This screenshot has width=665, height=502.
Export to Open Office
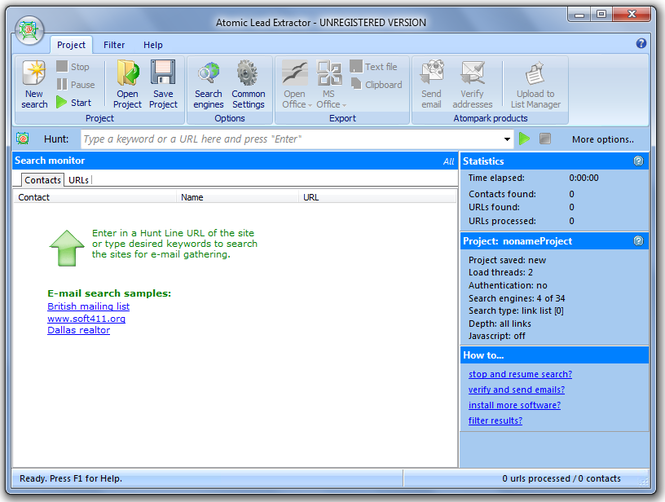(x=296, y=84)
